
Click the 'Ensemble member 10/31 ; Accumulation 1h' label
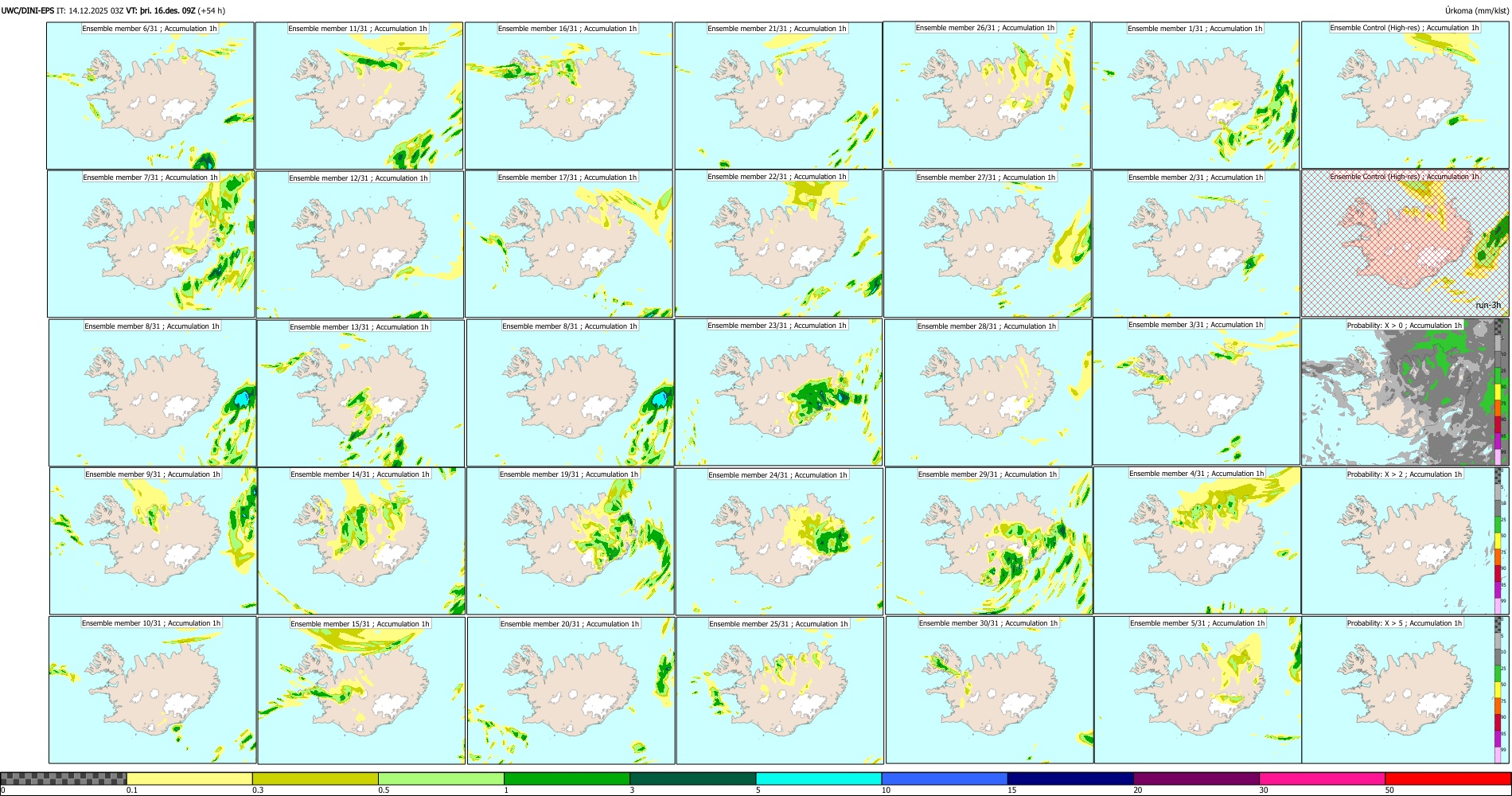151,623
